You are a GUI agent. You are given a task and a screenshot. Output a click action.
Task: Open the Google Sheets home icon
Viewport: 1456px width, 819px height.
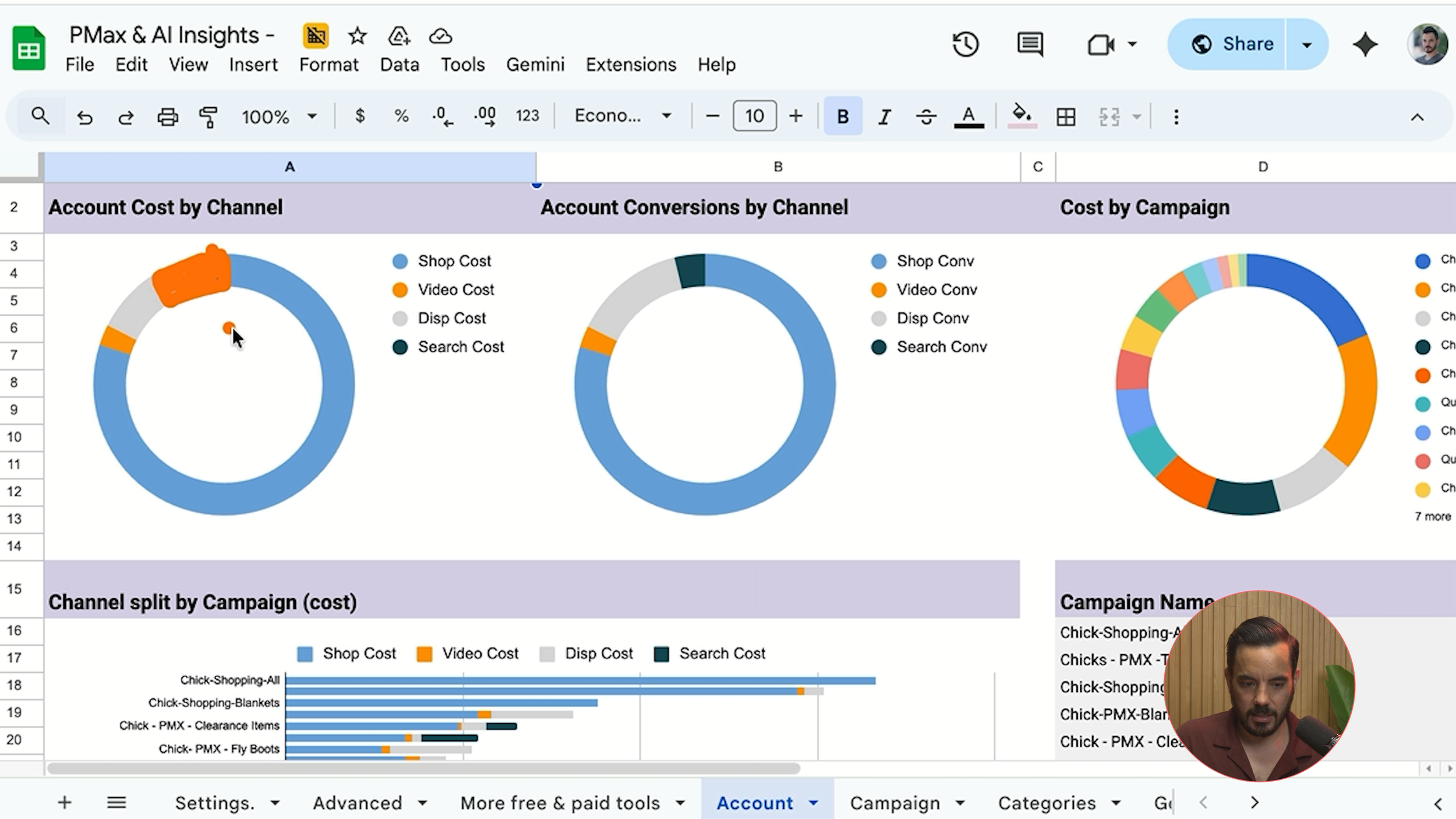(x=29, y=48)
